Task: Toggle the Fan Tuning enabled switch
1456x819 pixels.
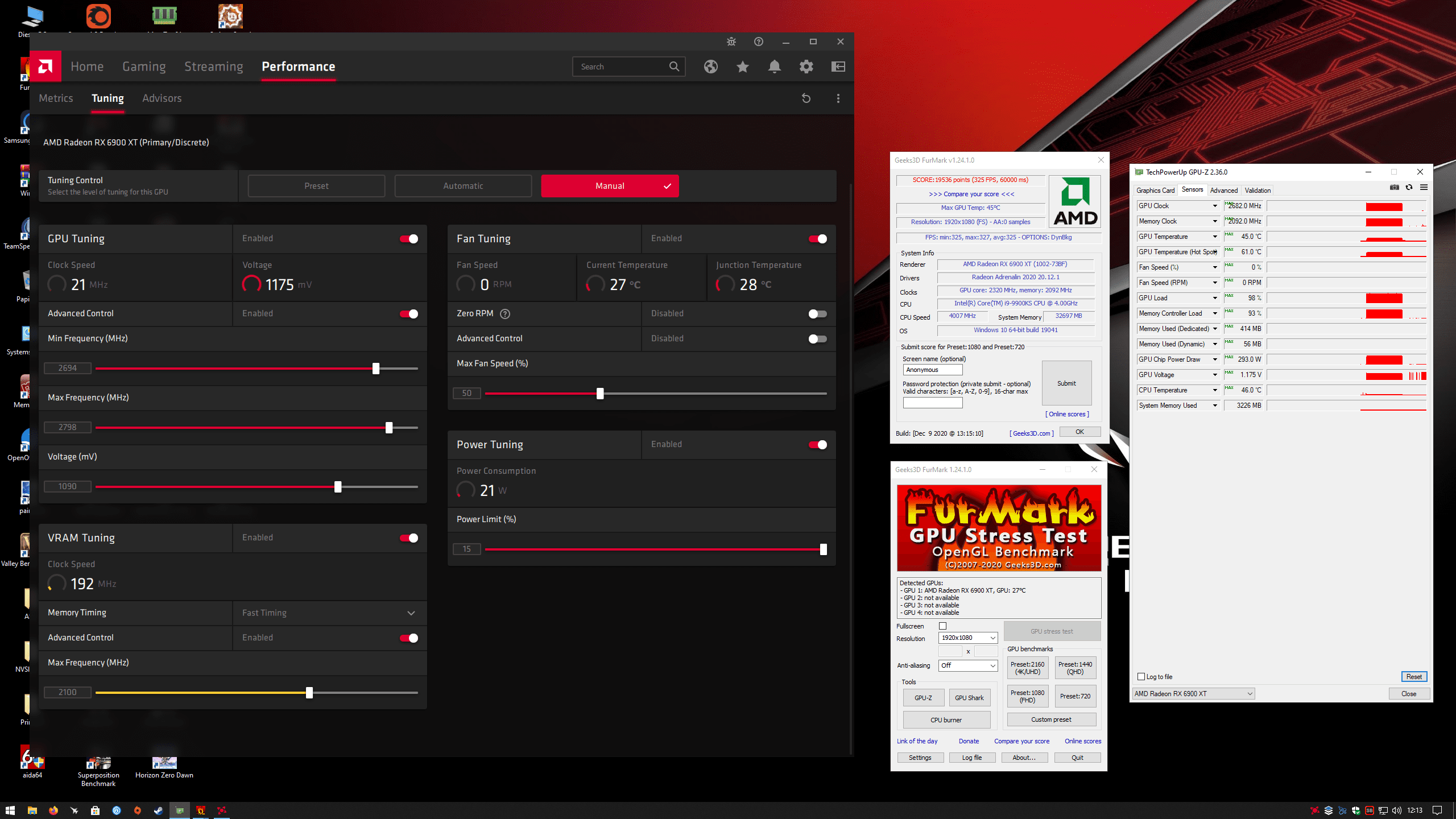Action: (818, 239)
